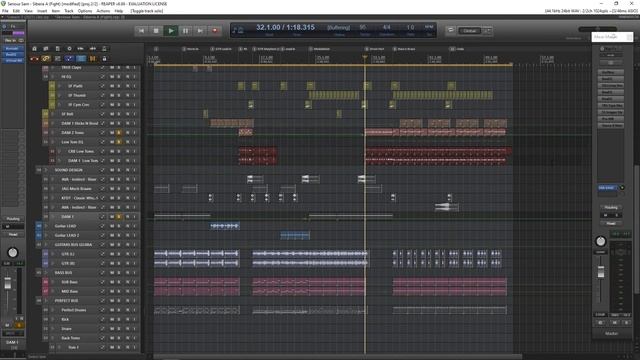Click Read automation in left mixer strip

click(x=13, y=235)
